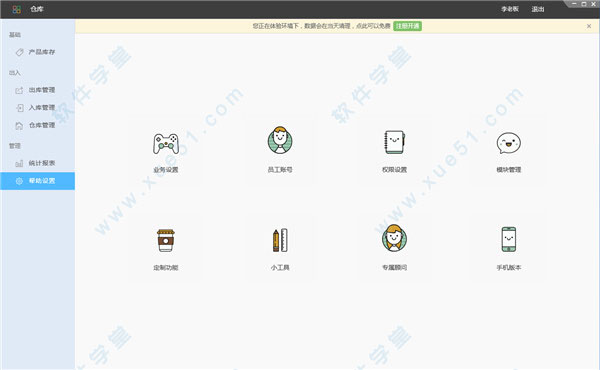Click the user name 李老板

510,9
